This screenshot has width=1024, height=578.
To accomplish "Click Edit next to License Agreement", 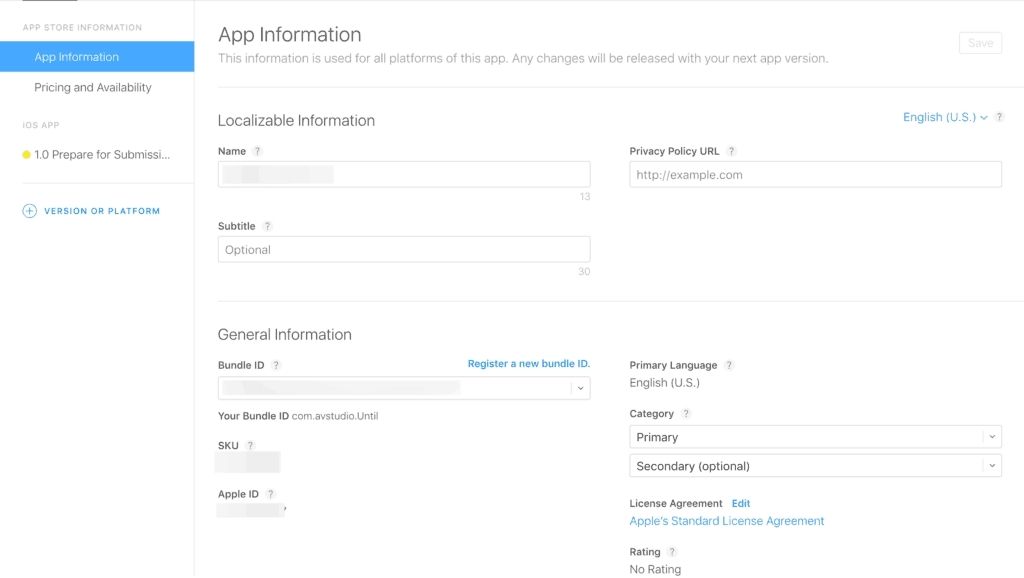I will coord(739,503).
